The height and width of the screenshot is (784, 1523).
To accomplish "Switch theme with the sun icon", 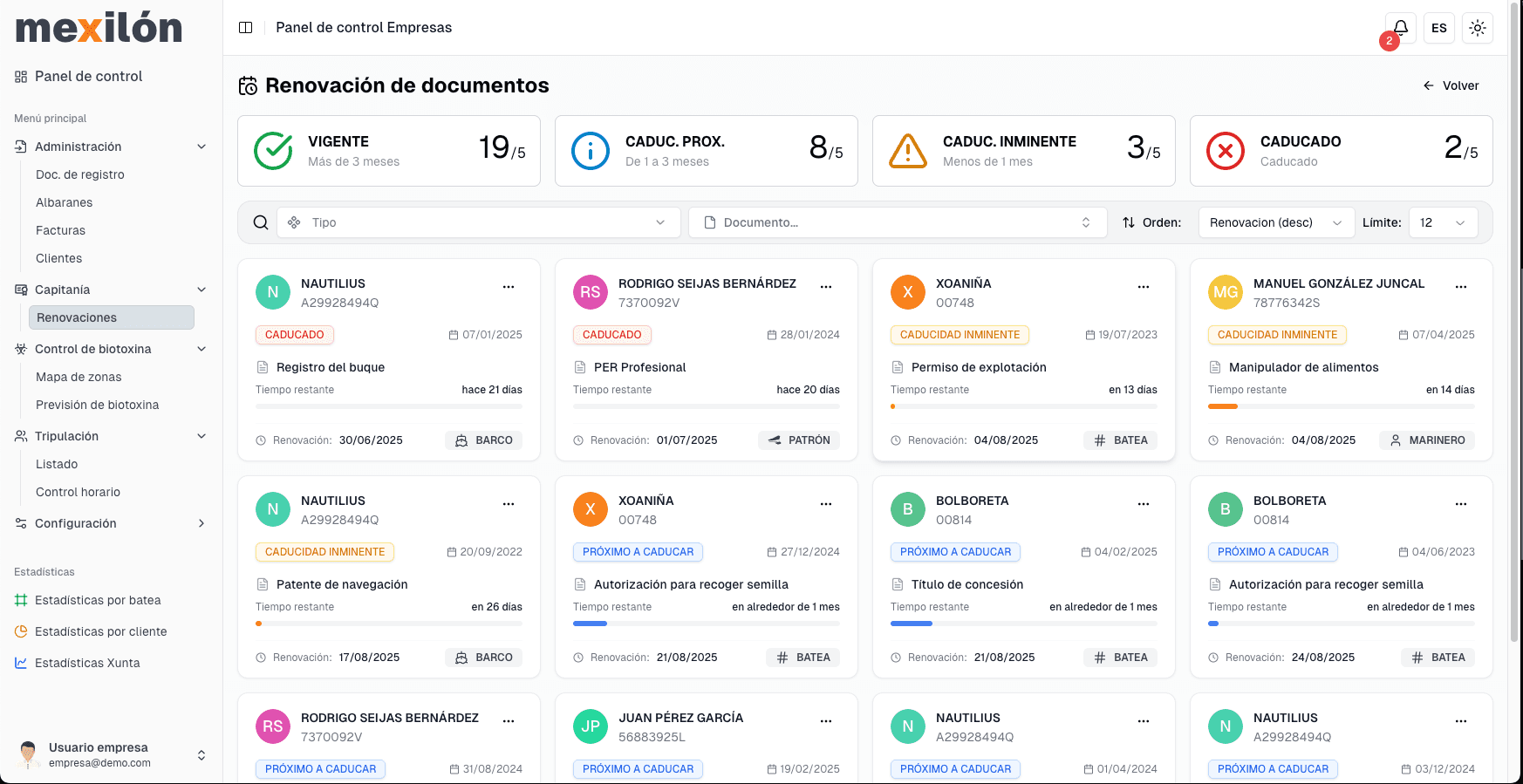I will click(x=1478, y=28).
